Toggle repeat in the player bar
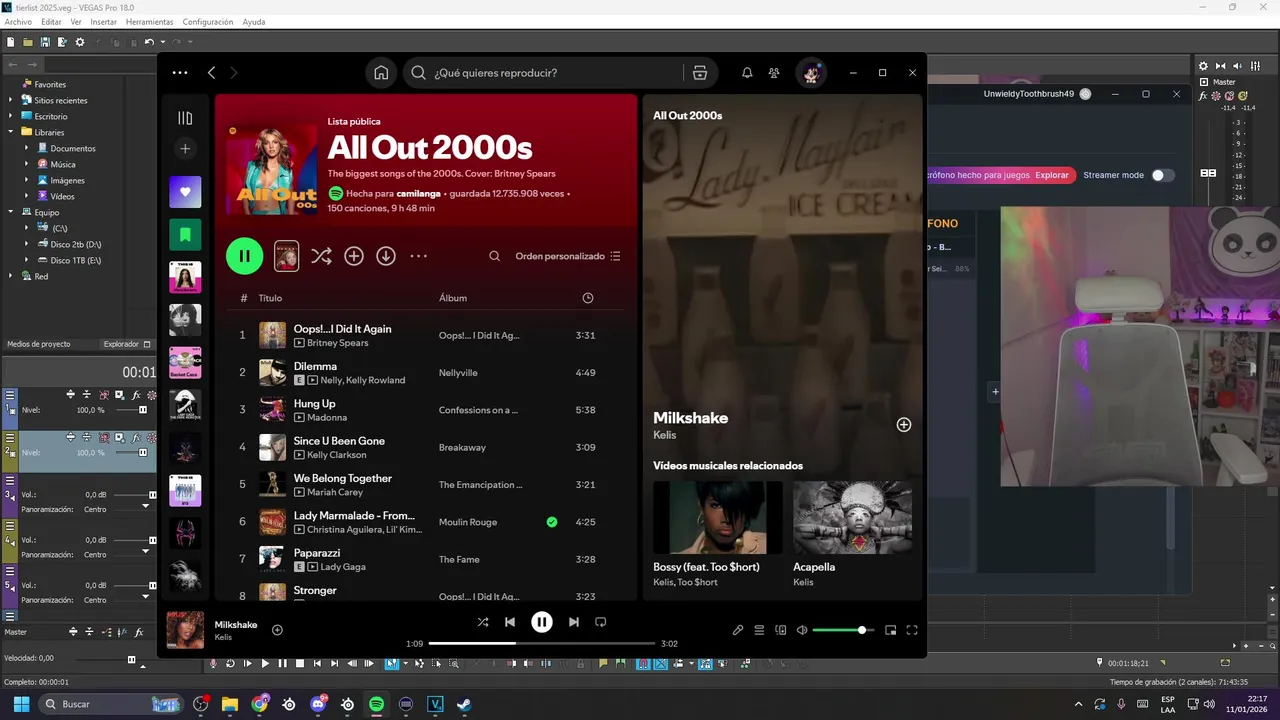 tap(601, 622)
